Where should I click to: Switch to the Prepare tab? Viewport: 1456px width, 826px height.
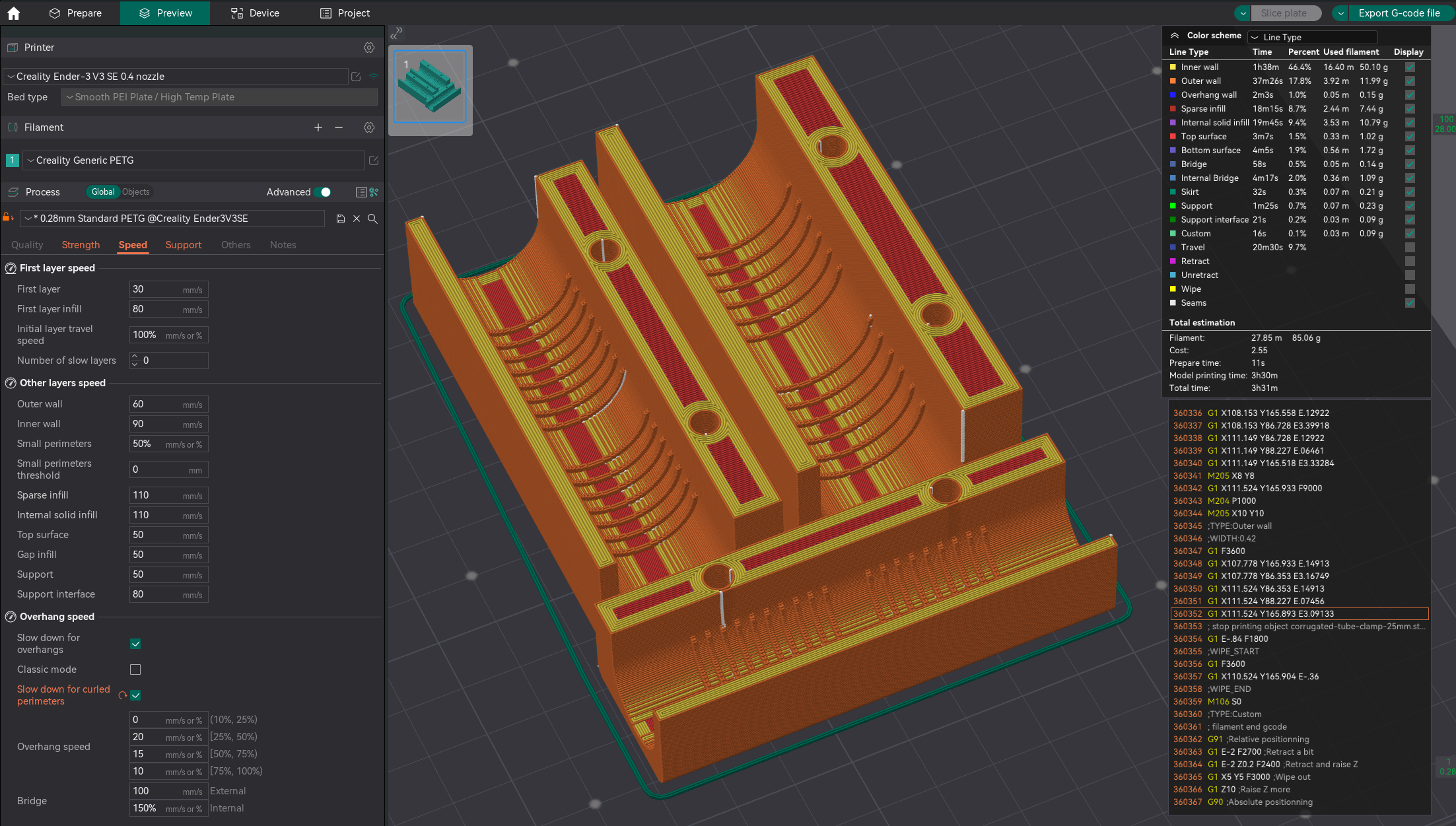coord(76,13)
